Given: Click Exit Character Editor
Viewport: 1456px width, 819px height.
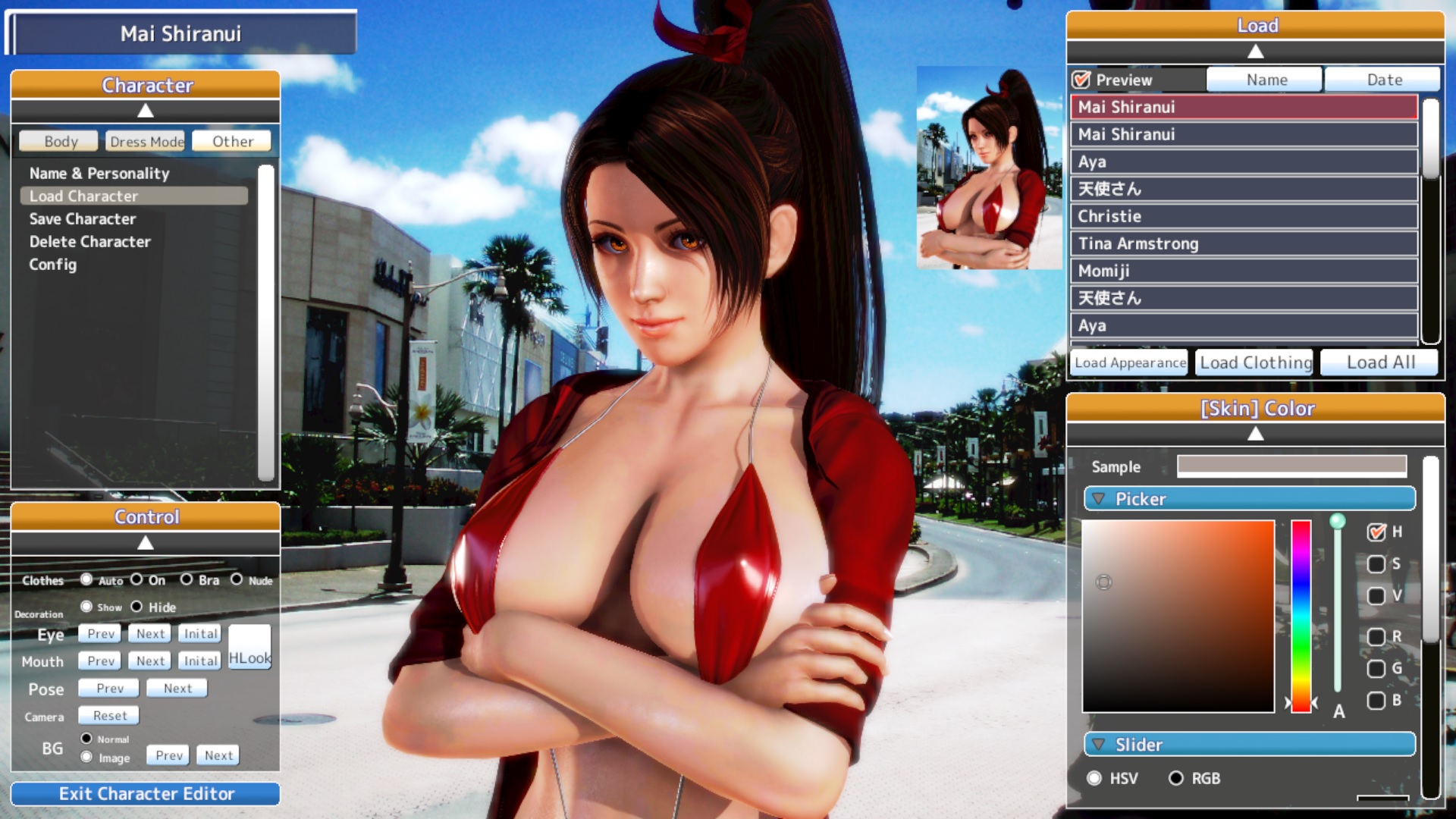Looking at the screenshot, I should (146, 793).
